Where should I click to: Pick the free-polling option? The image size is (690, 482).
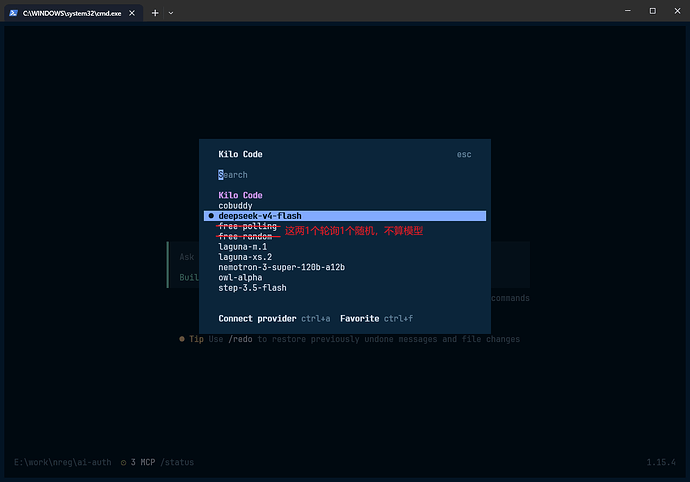click(x=248, y=226)
